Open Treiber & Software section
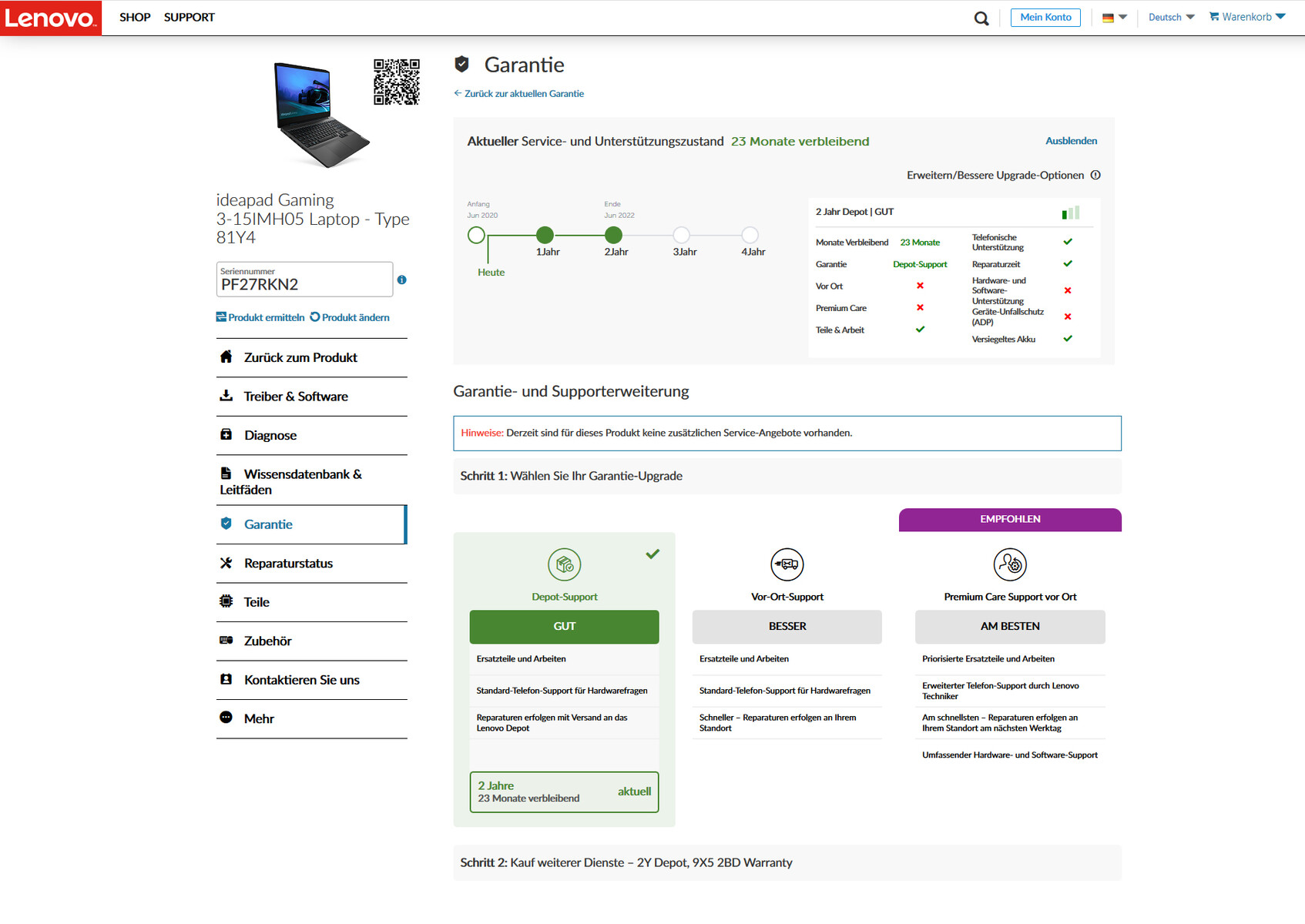 coord(312,397)
